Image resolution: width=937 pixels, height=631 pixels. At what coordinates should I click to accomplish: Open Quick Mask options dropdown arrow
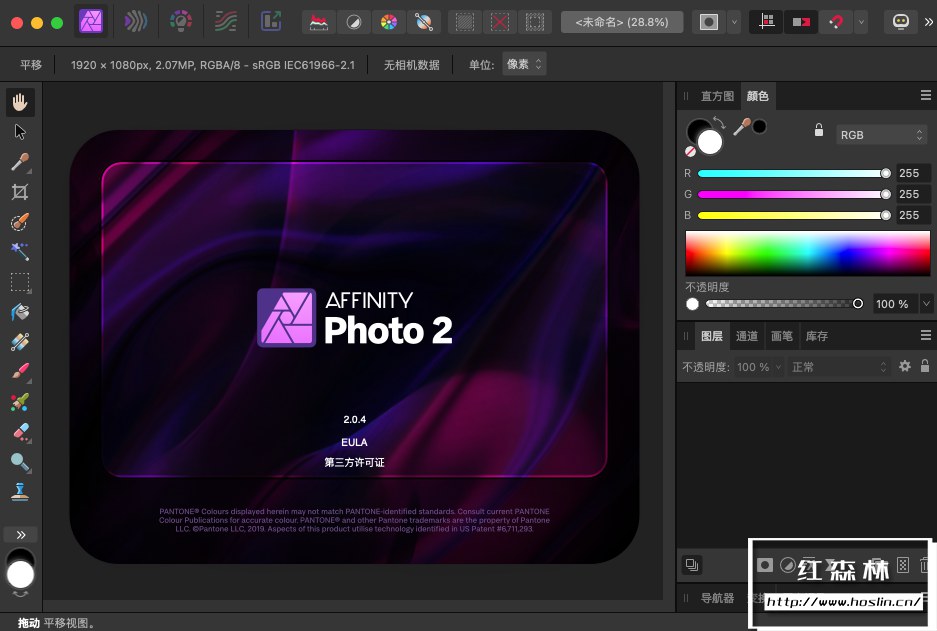point(734,23)
